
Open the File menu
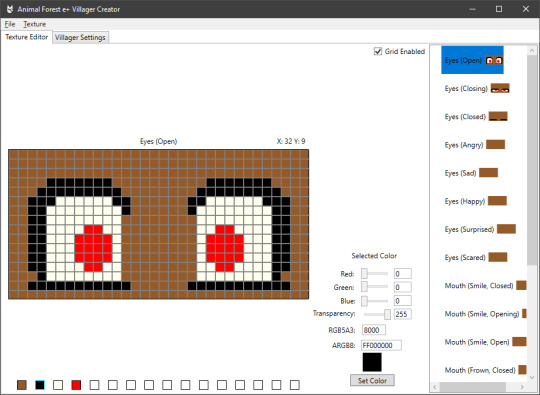[x=10, y=24]
